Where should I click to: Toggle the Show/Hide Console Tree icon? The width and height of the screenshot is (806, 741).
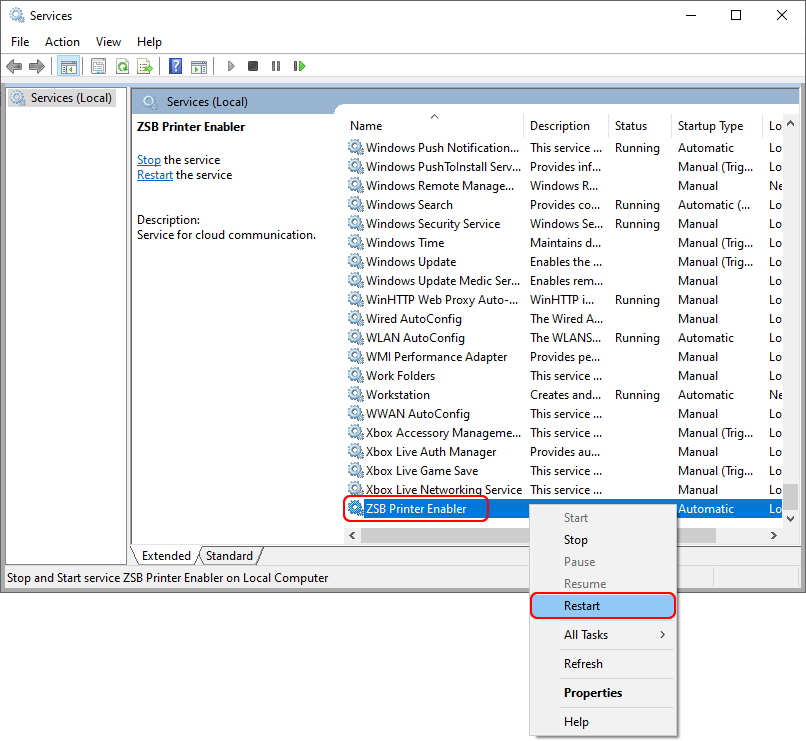tap(68, 66)
